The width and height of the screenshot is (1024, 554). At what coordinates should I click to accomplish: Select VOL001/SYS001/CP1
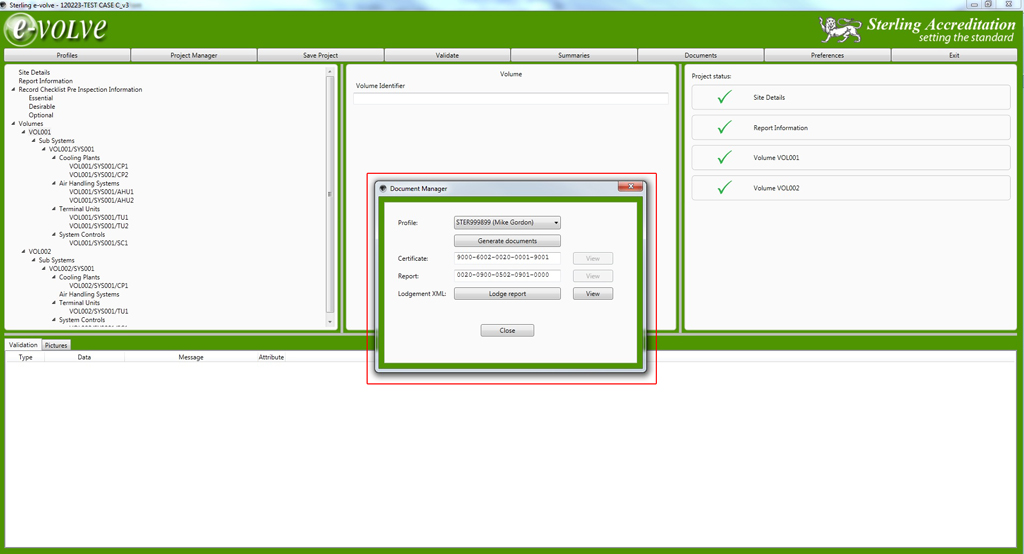point(99,166)
